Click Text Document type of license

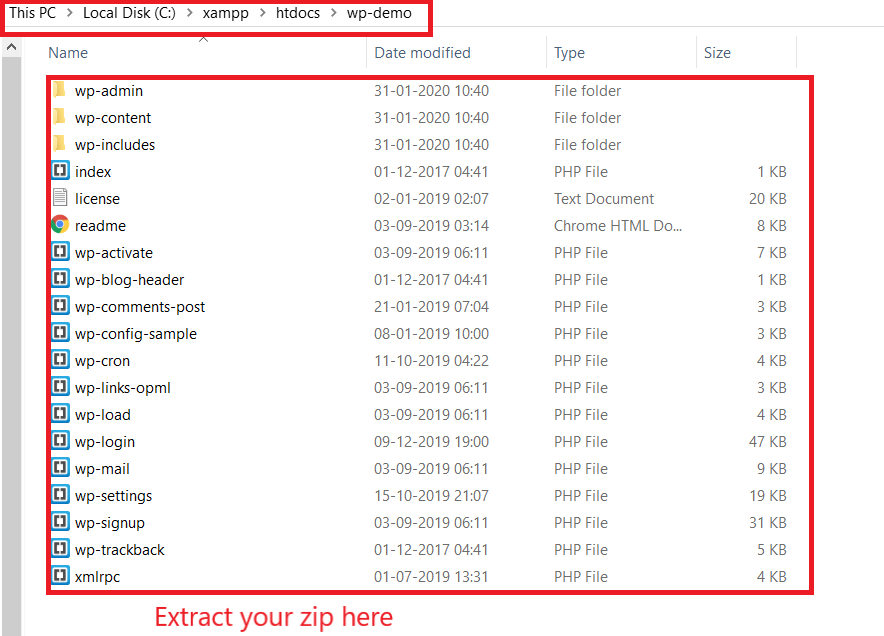tap(604, 198)
